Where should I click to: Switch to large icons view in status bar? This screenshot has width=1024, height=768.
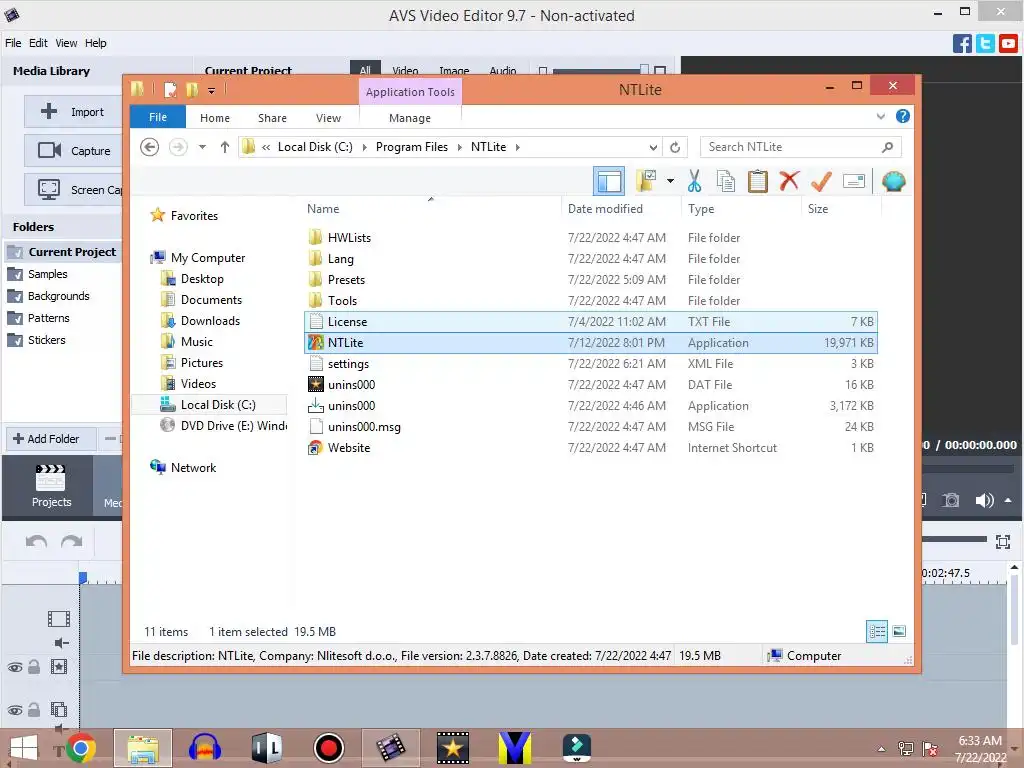899,632
